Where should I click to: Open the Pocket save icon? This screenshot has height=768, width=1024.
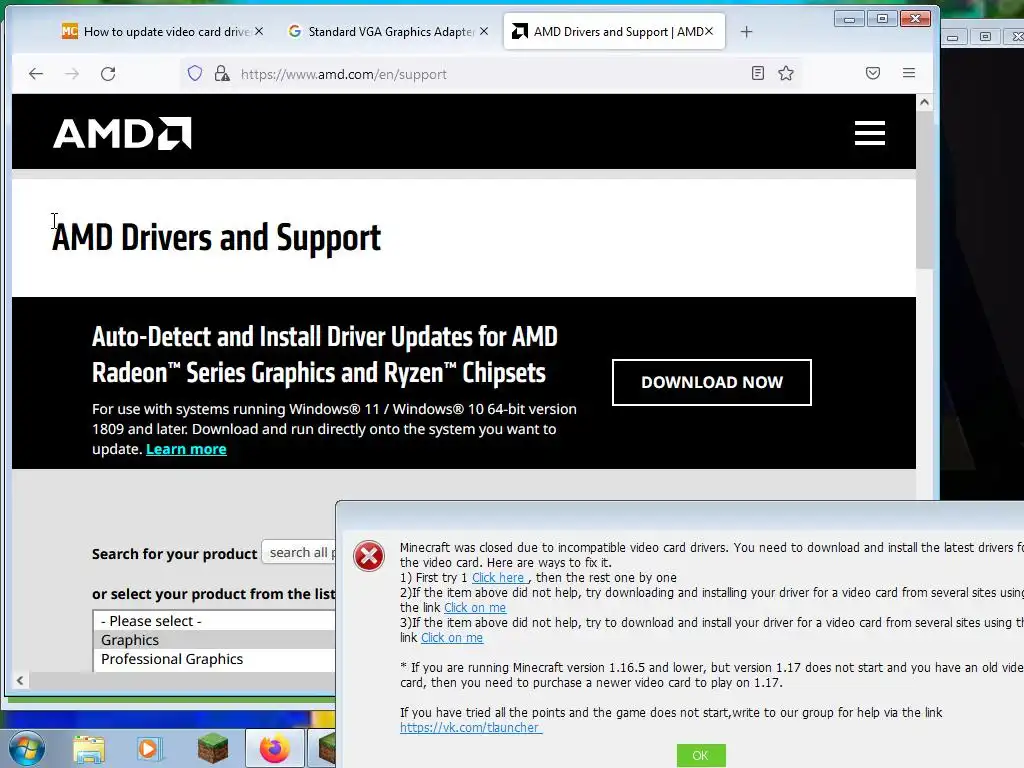(872, 73)
